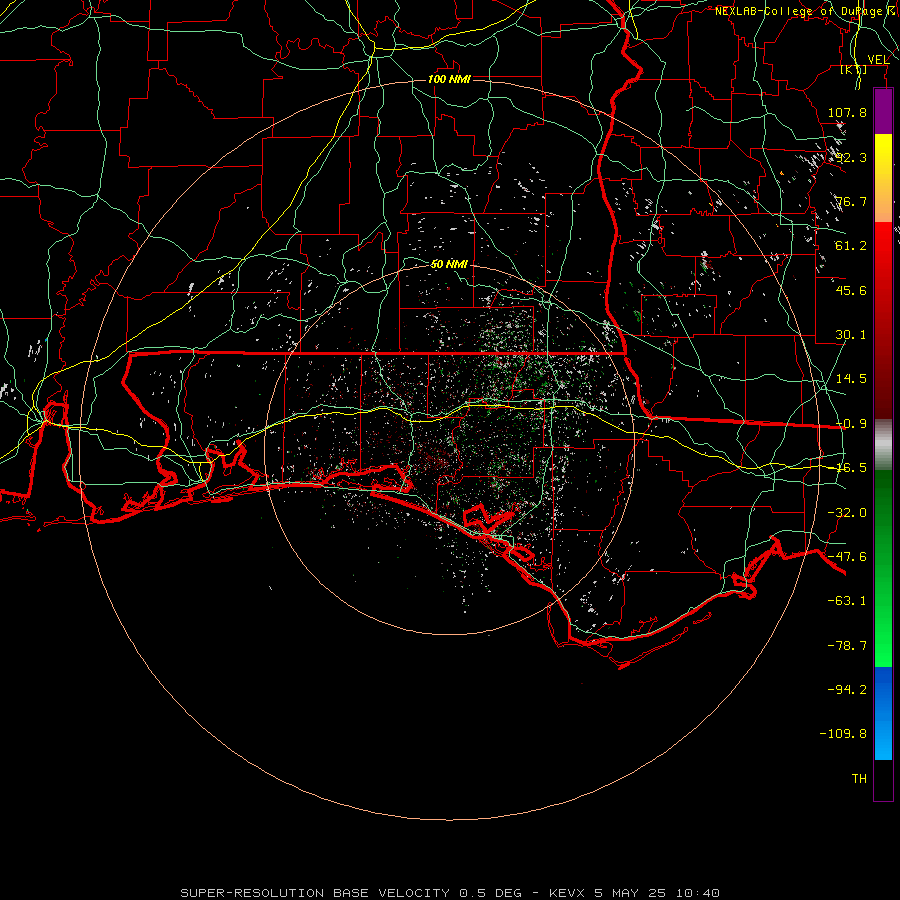900x900 pixels.
Task: Click the 61.2 velocity scale value
Action: (x=851, y=246)
